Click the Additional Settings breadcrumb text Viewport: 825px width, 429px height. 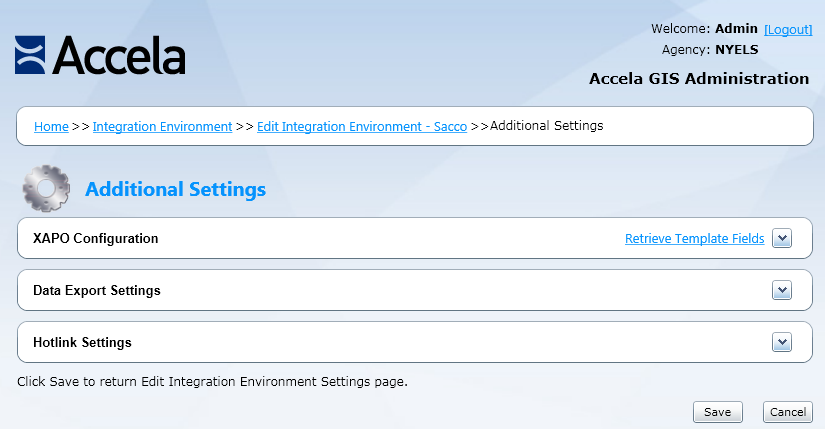pyautogui.click(x=546, y=126)
